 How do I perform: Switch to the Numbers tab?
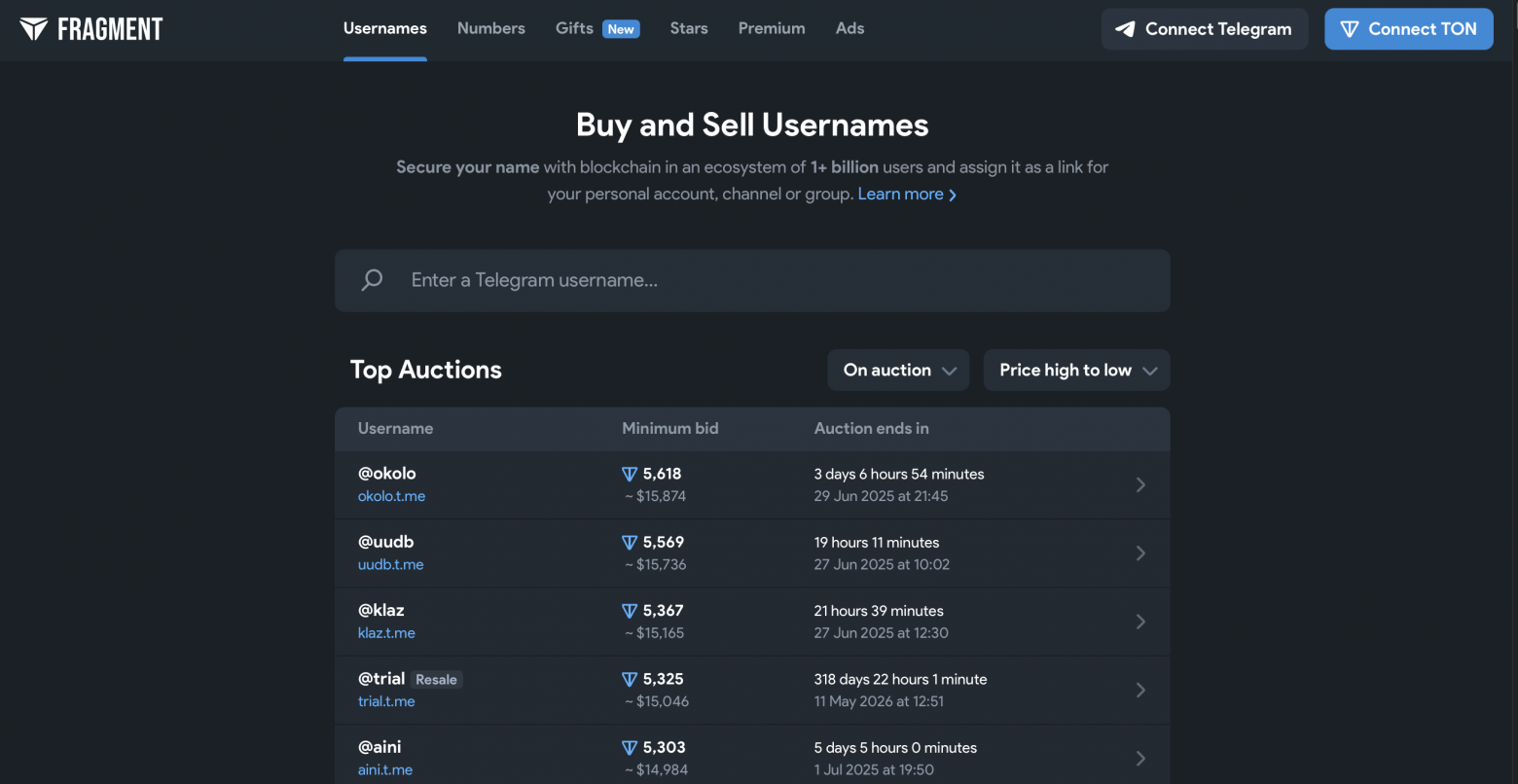click(x=491, y=29)
